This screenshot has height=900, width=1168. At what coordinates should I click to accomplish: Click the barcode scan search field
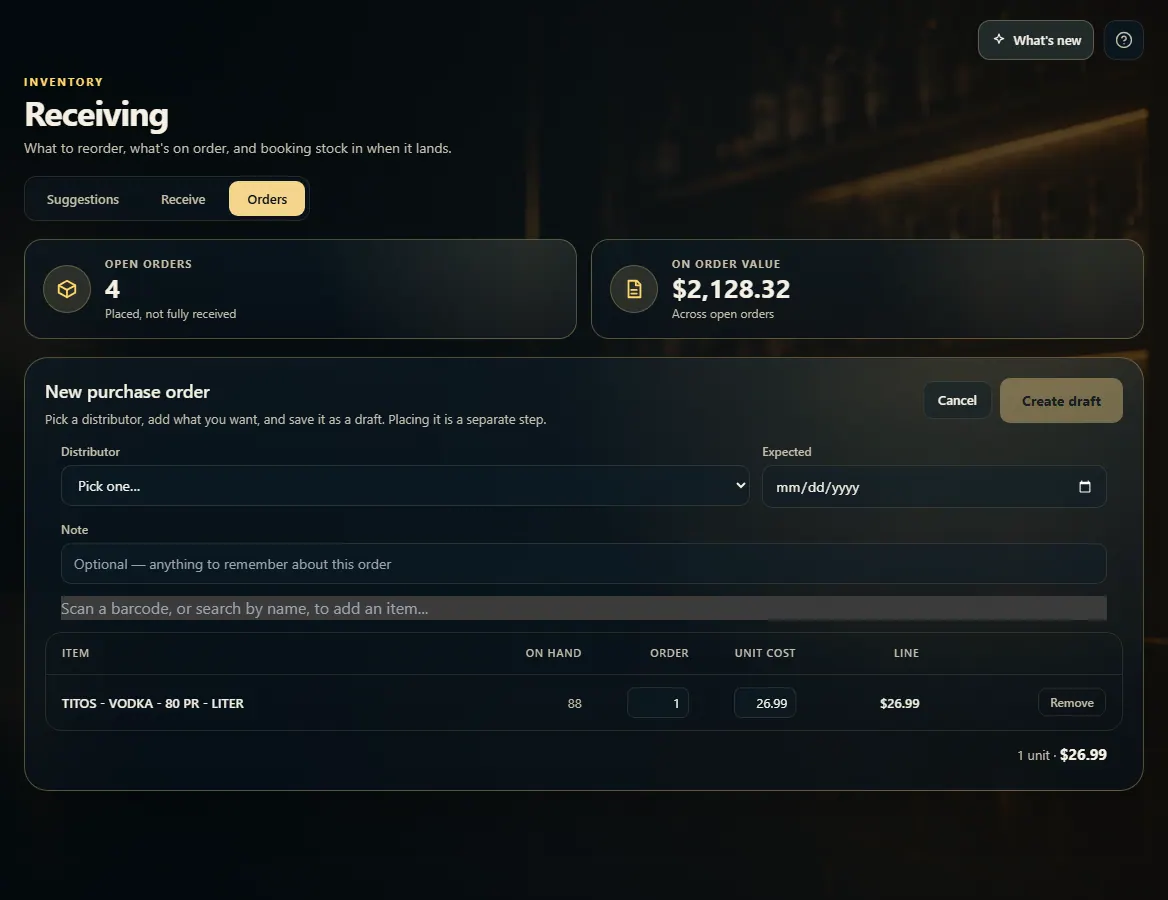pyautogui.click(x=583, y=608)
